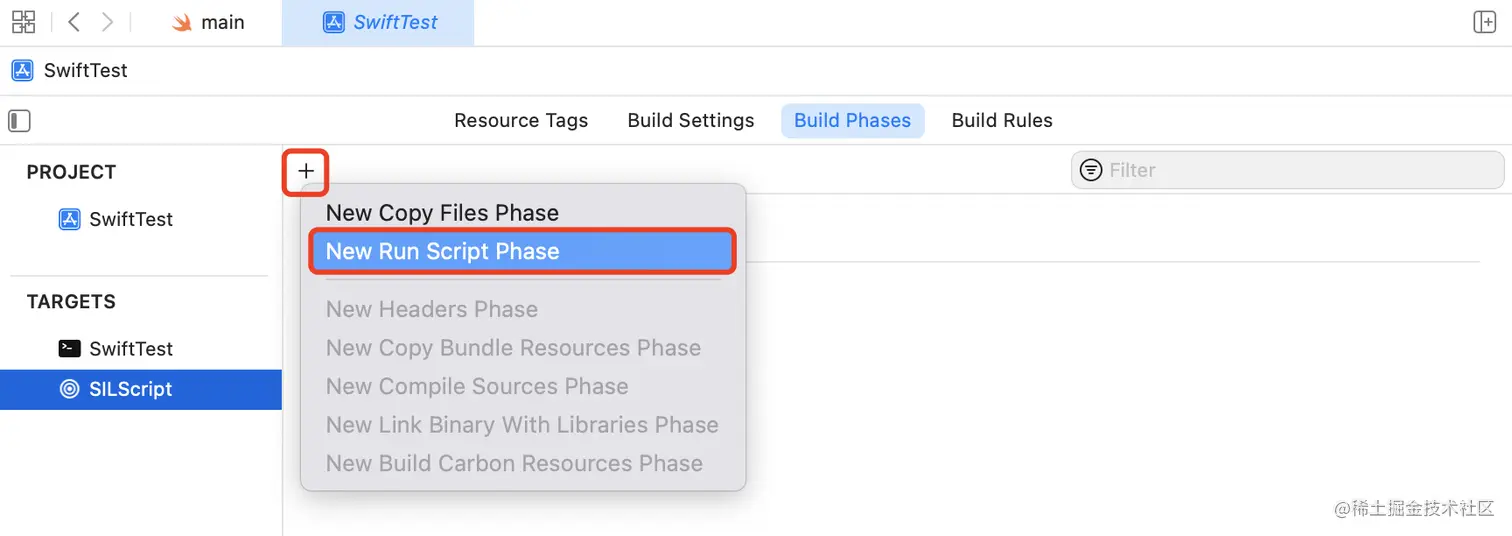
Task: Open the main Swift file tab
Action: pyautogui.click(x=208, y=22)
